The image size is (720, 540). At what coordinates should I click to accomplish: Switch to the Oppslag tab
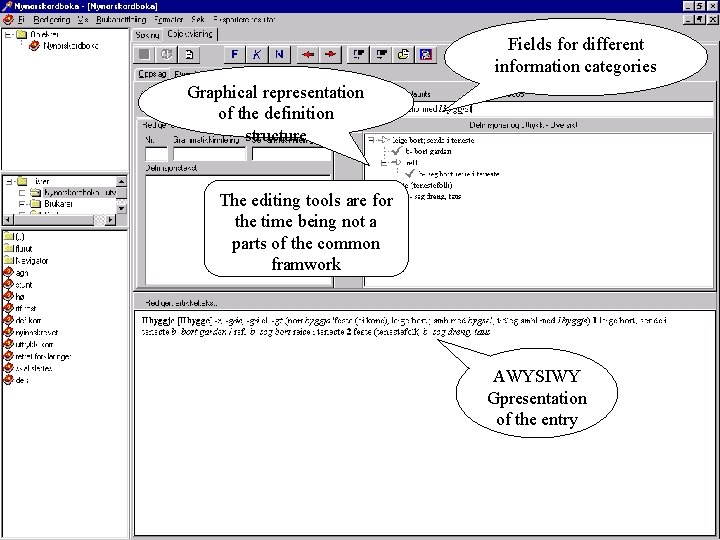pyautogui.click(x=152, y=74)
